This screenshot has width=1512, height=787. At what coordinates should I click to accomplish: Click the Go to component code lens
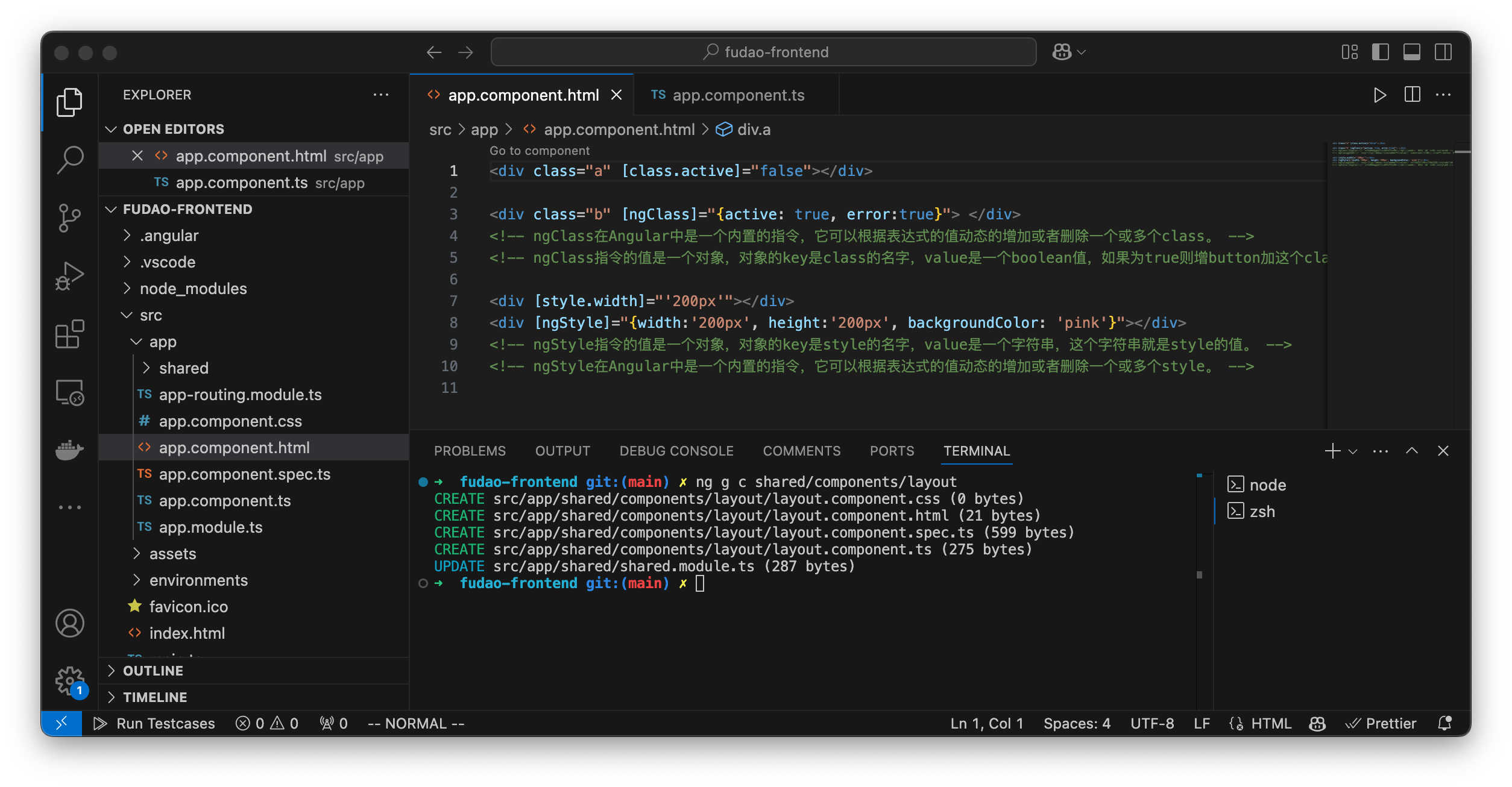coord(540,150)
